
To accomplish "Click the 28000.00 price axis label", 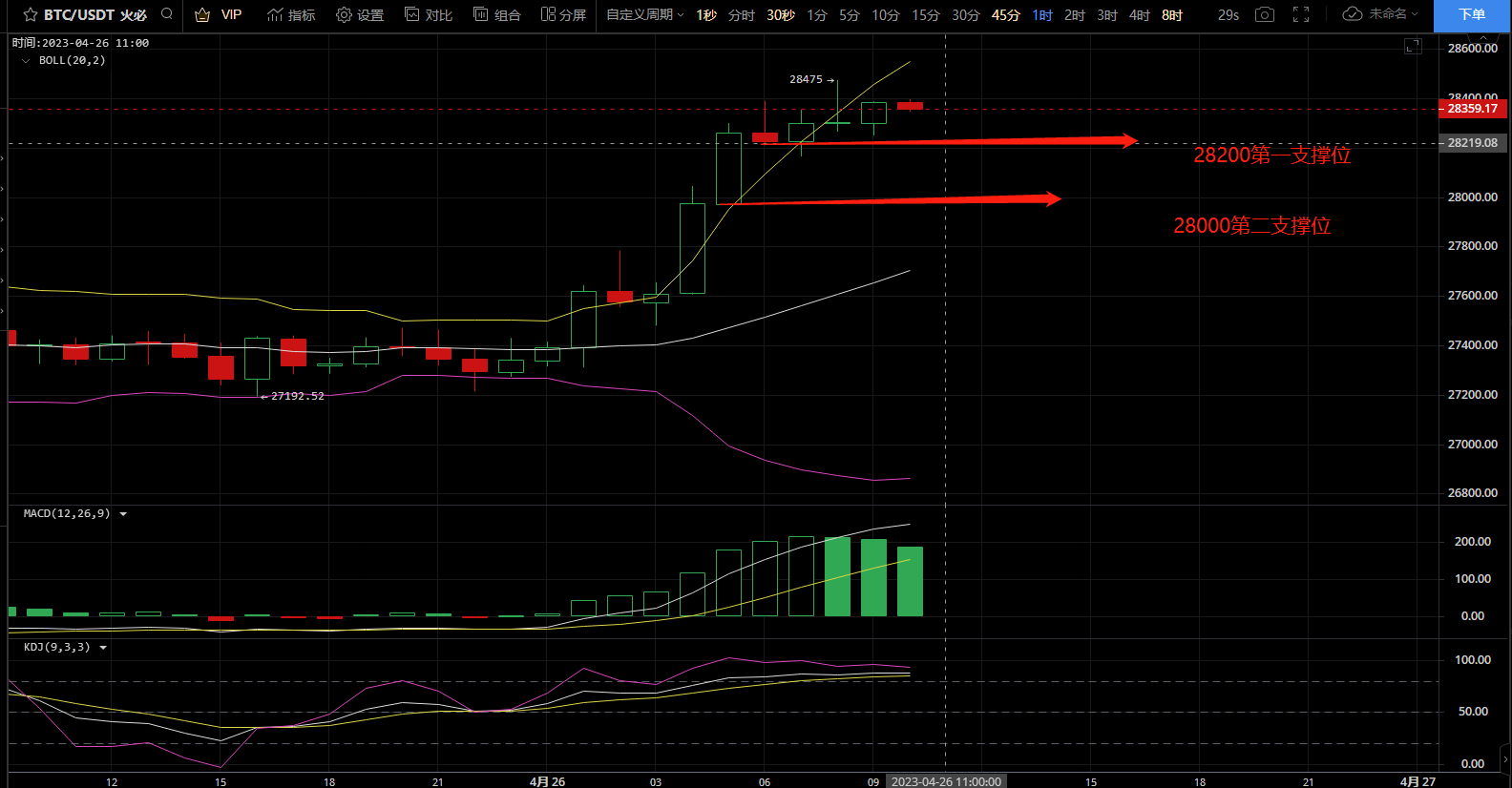I will (x=1473, y=197).
